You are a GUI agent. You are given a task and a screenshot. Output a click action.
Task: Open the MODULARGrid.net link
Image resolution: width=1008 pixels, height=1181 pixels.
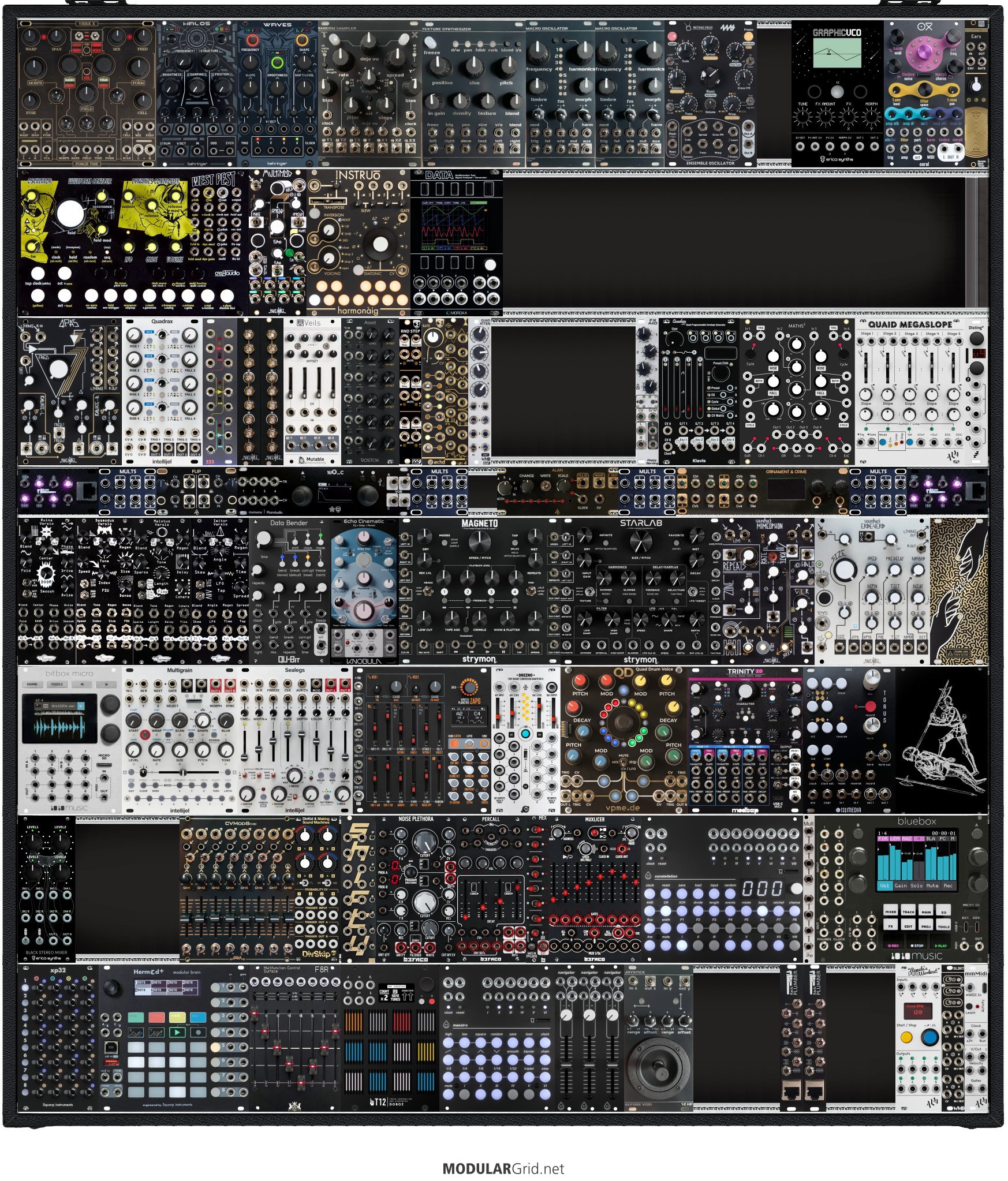click(x=503, y=1168)
